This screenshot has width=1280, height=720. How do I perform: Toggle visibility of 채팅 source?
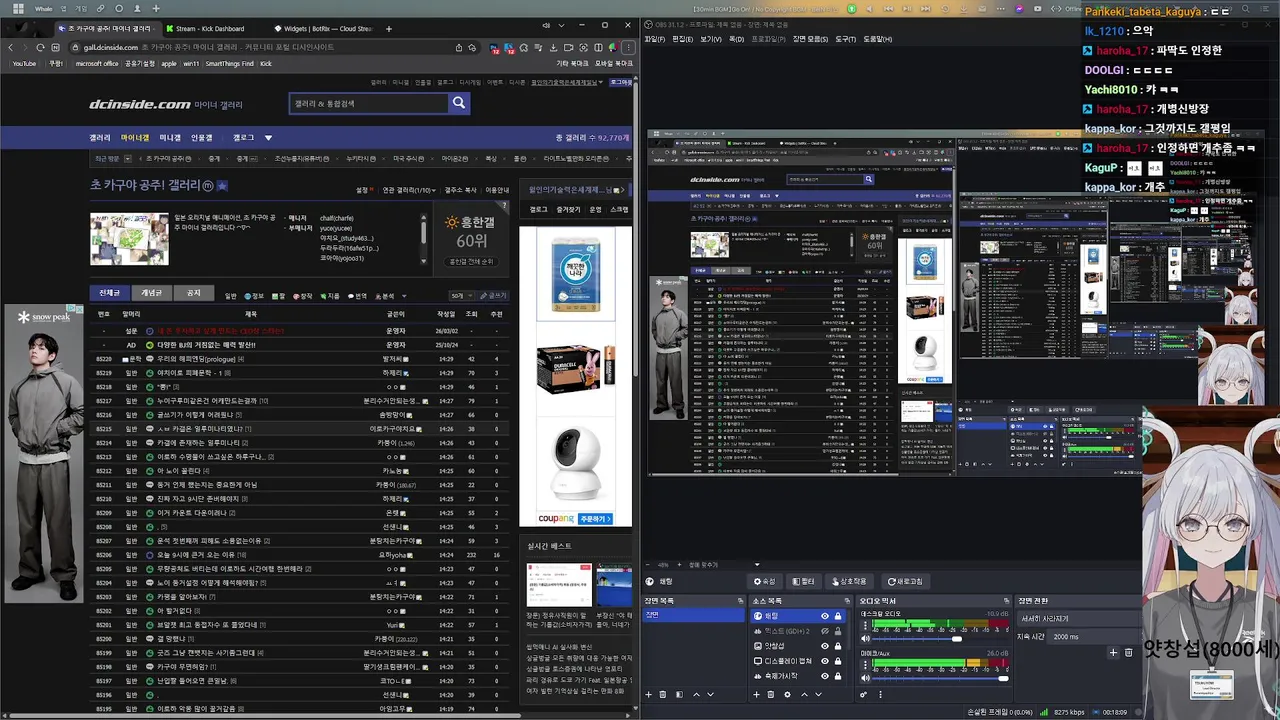click(x=825, y=616)
